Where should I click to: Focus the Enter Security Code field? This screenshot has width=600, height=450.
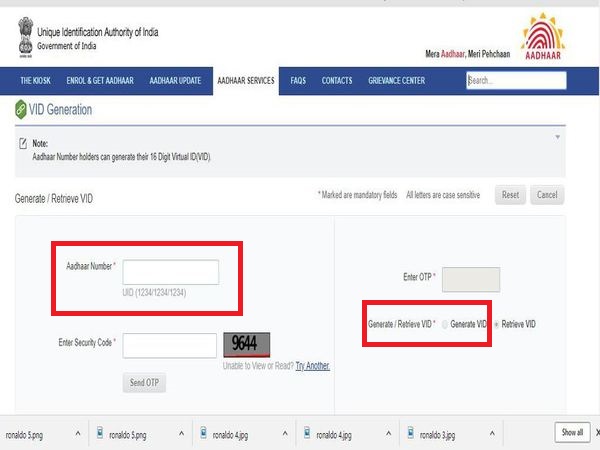[x=170, y=345]
